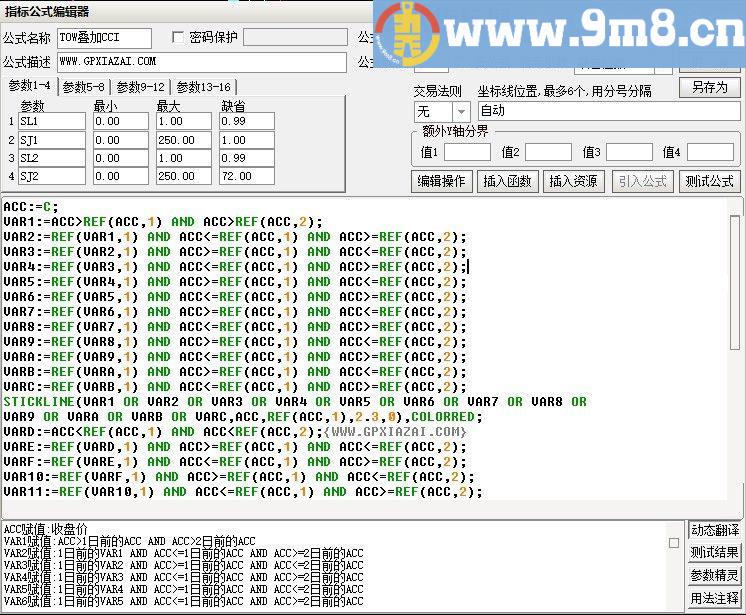
Task: Click the 公式名称 field with TOW叠加CCI
Action: (x=104, y=38)
